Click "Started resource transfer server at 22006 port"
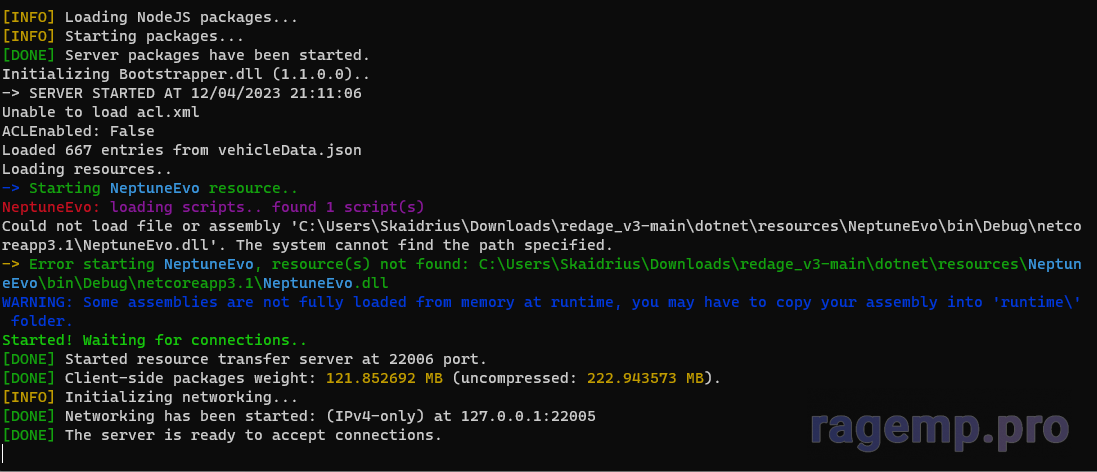 (275, 359)
